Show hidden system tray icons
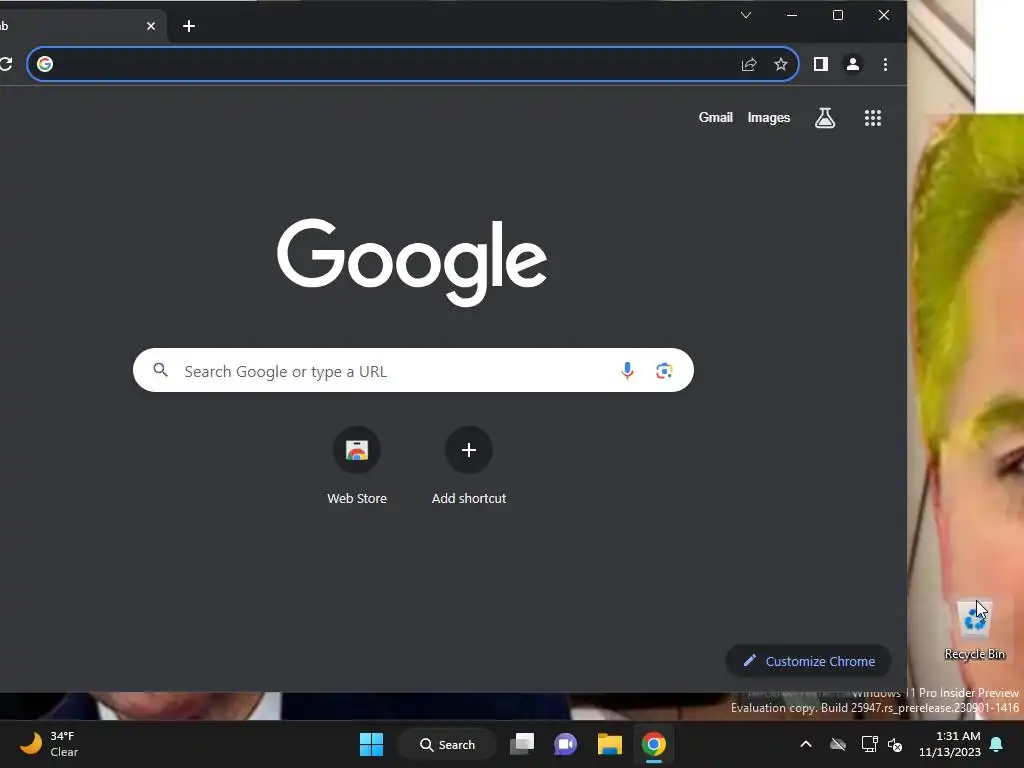Screen dimensions: 1024x768 [806, 744]
